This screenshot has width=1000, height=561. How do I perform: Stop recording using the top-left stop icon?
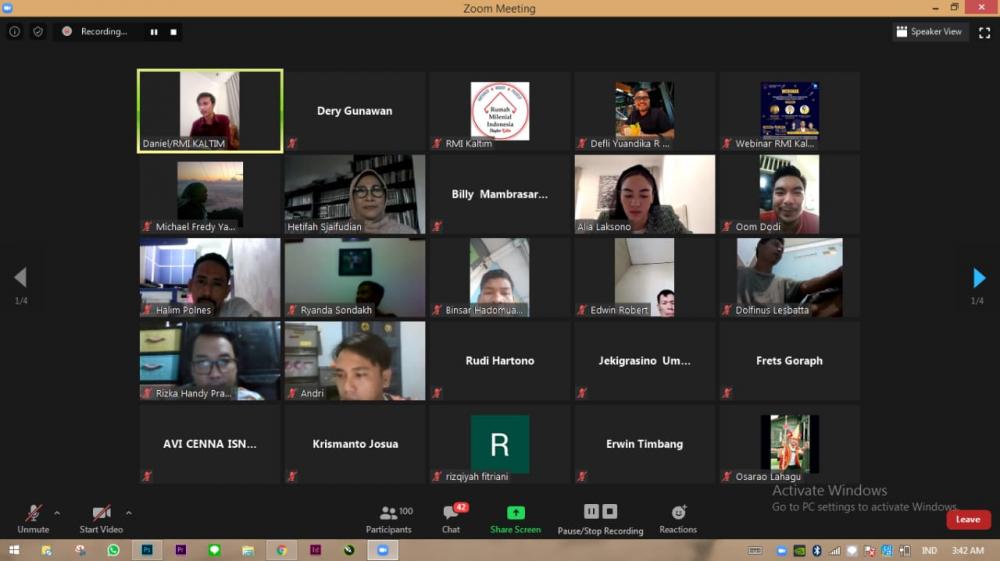pos(173,32)
